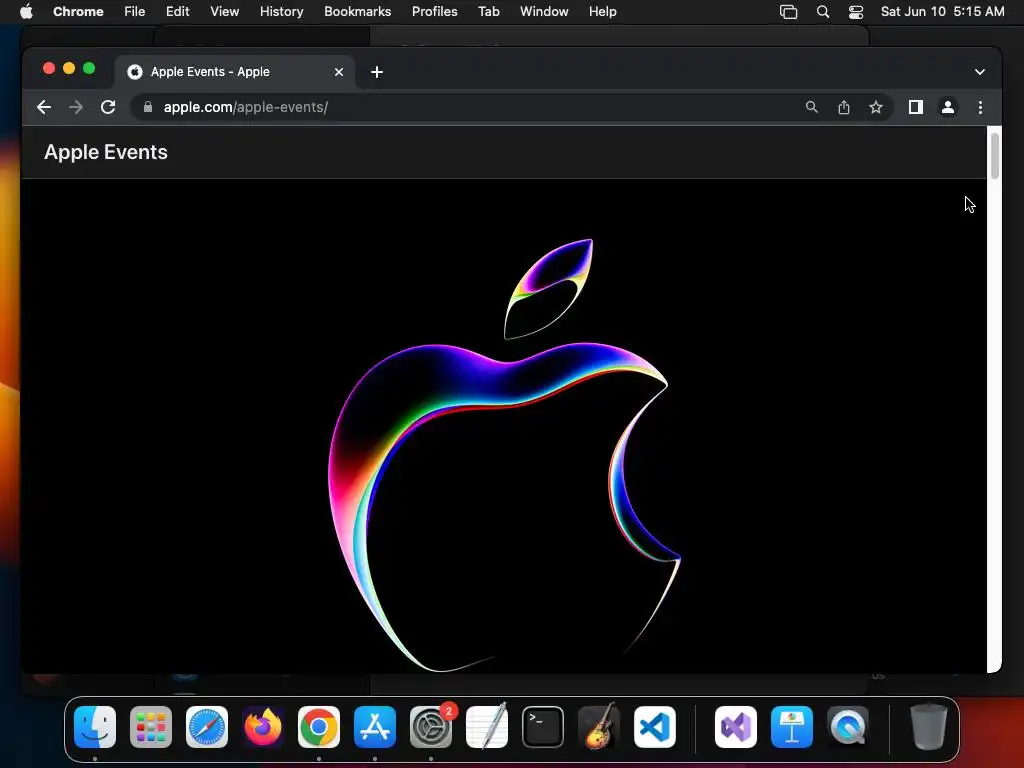This screenshot has height=768, width=1024.
Task: Open the Edit menu
Action: click(x=177, y=12)
